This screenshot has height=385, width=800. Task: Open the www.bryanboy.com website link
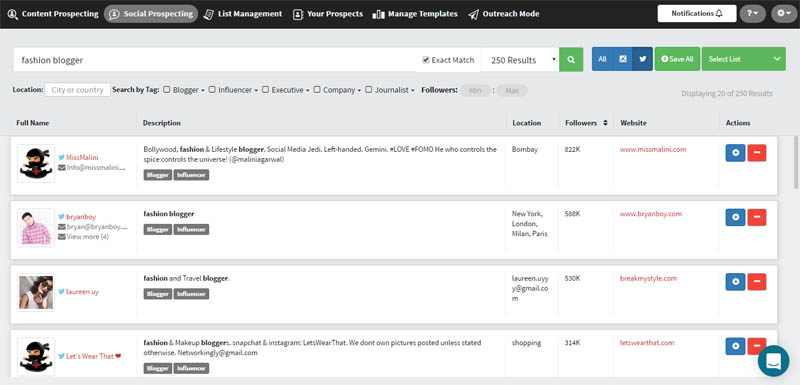click(x=651, y=214)
